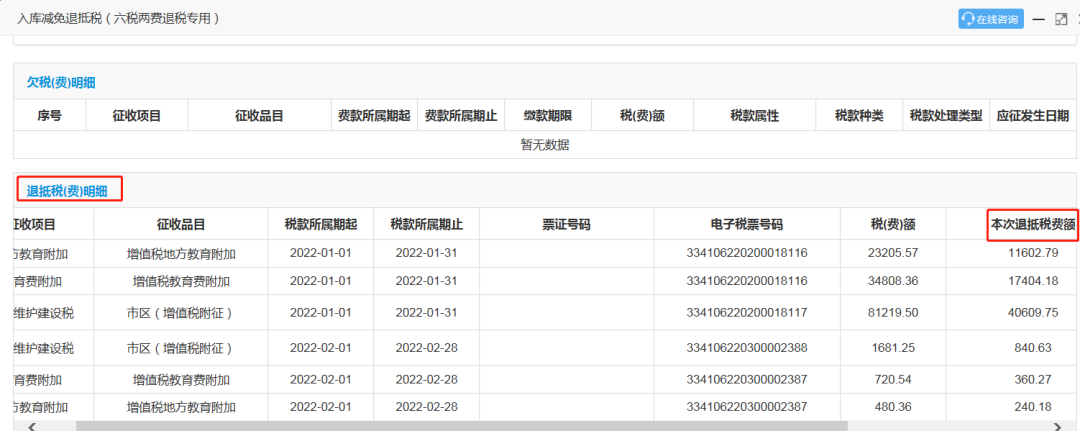Select tax ticket number 334106220200018117
This screenshot has width=1080, height=431.
[x=747, y=313]
